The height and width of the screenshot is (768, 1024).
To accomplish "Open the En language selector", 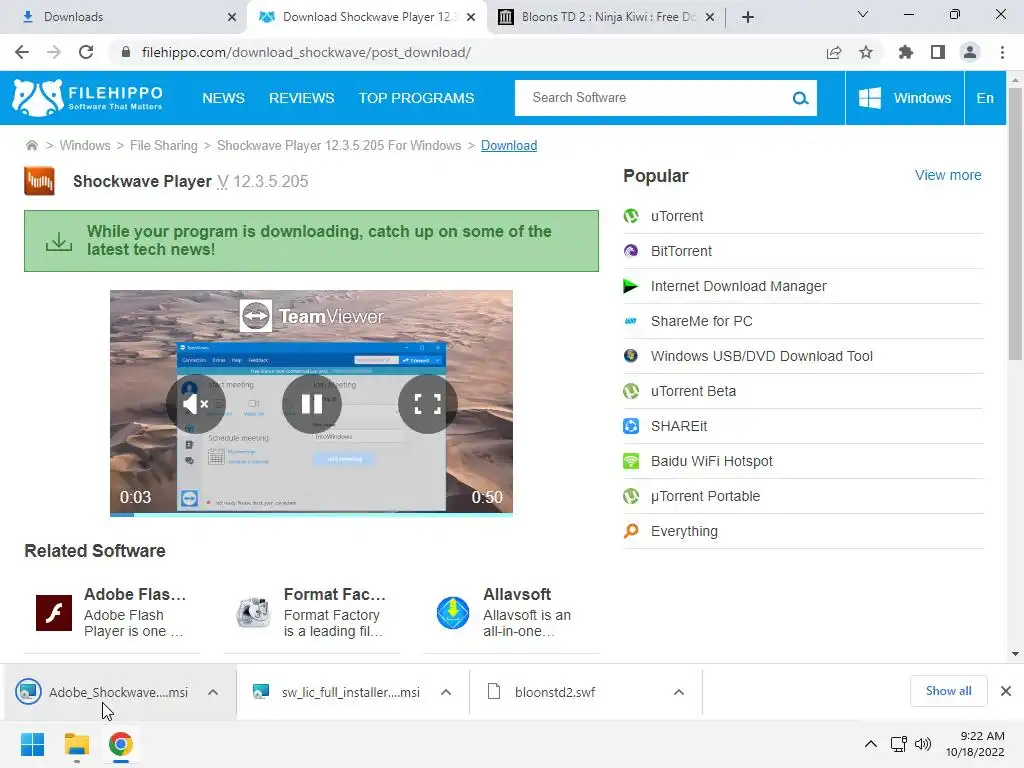I will [985, 98].
